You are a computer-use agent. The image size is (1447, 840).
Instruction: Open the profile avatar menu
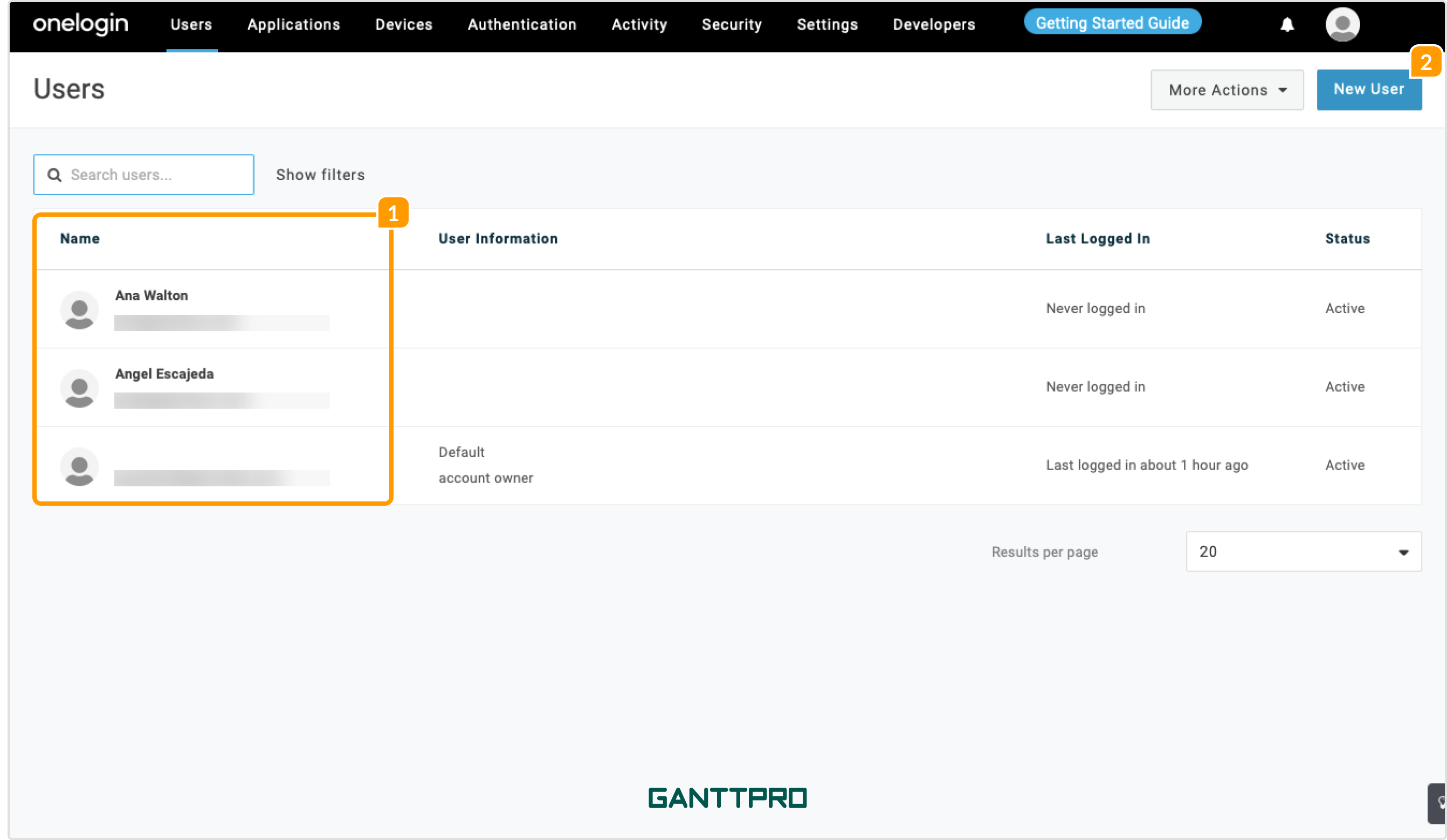[x=1342, y=25]
